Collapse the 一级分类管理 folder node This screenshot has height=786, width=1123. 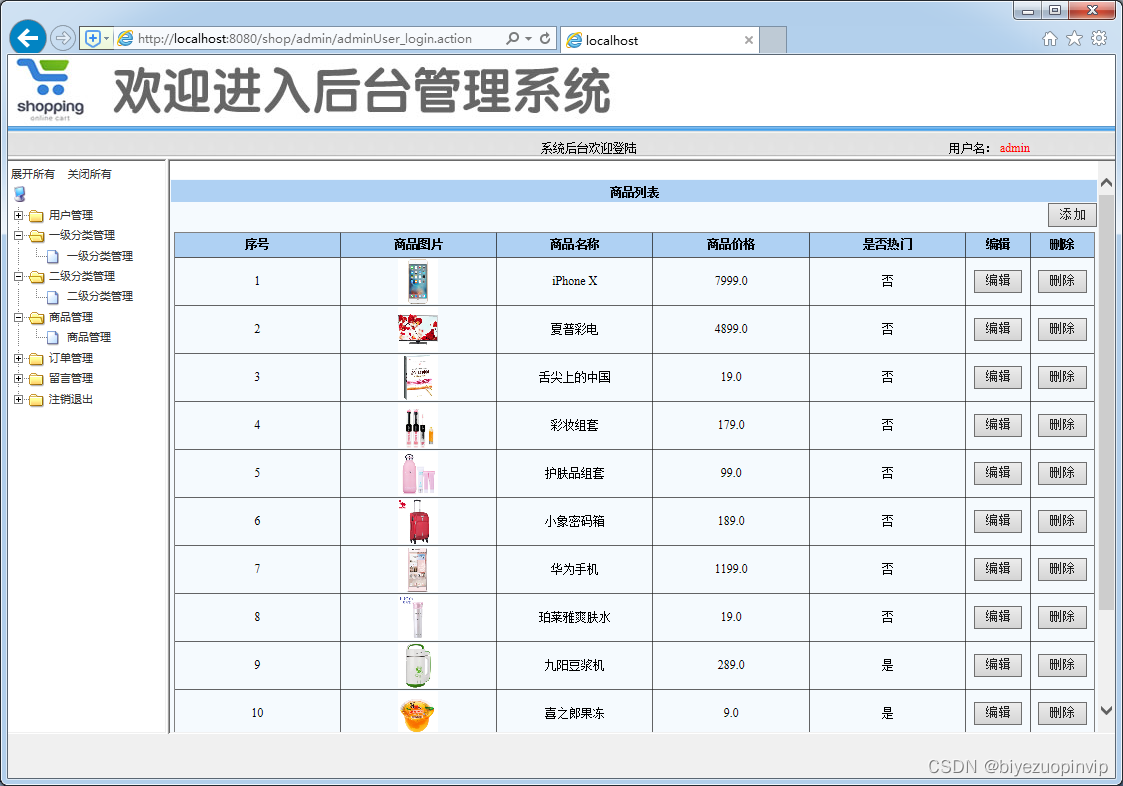[18, 235]
